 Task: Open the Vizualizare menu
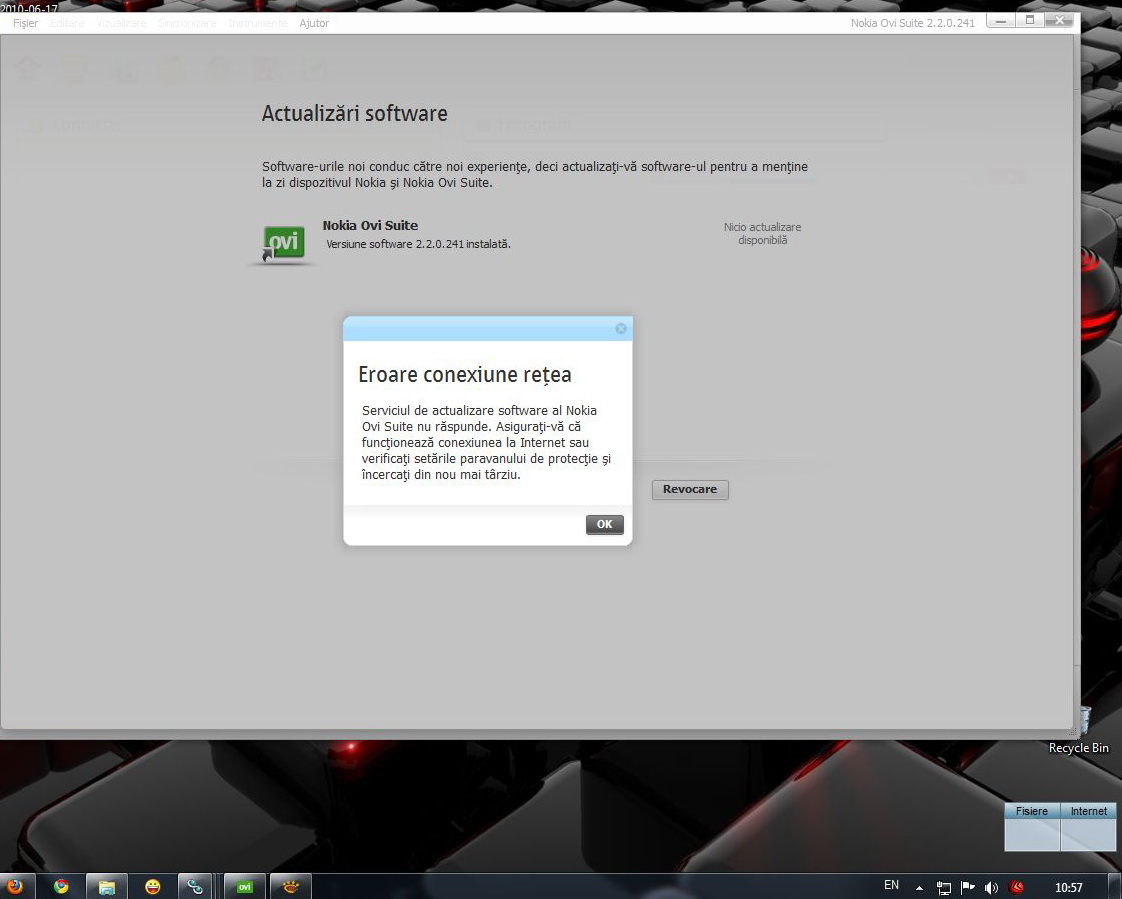click(121, 23)
